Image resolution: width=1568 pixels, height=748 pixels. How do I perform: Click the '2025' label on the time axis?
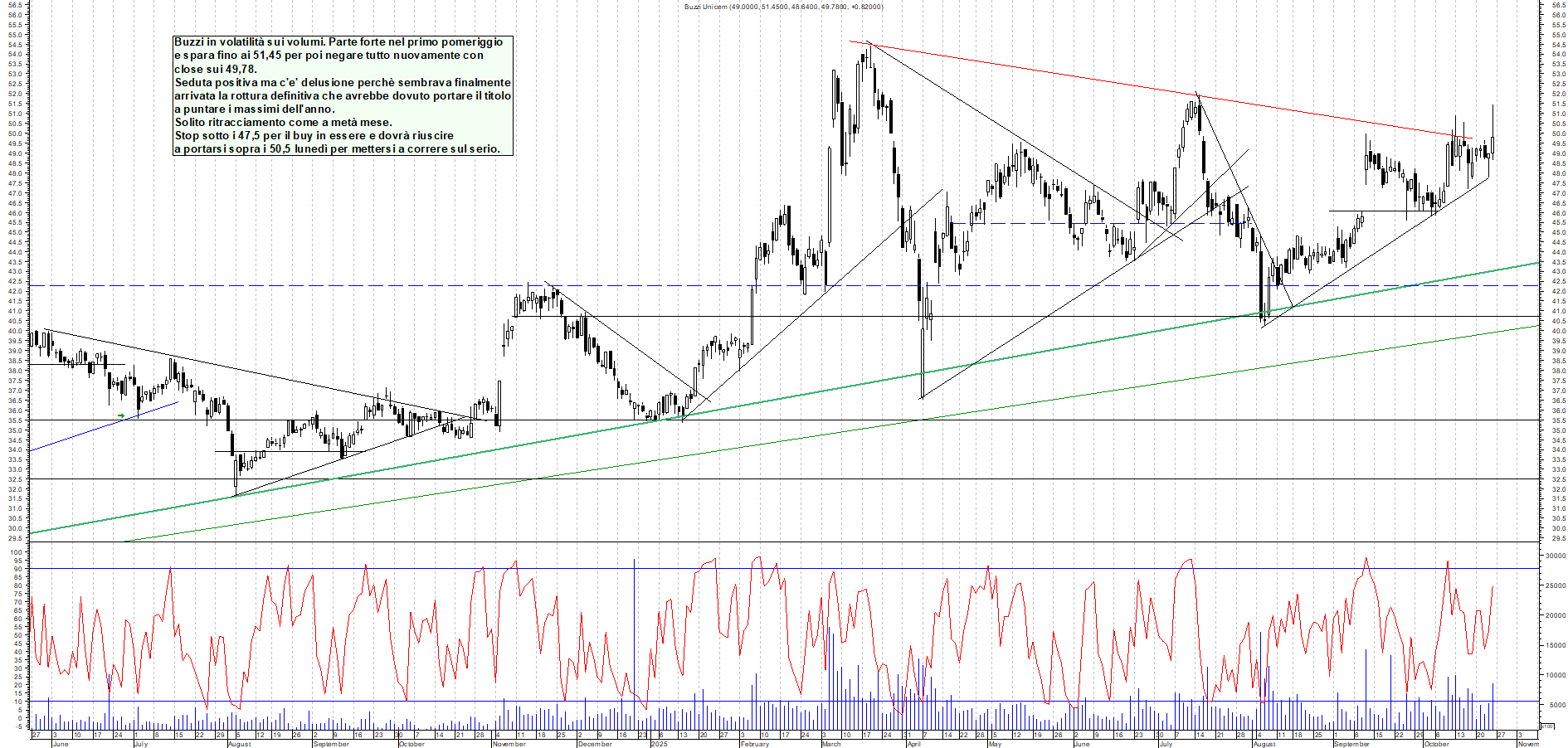tap(660, 744)
